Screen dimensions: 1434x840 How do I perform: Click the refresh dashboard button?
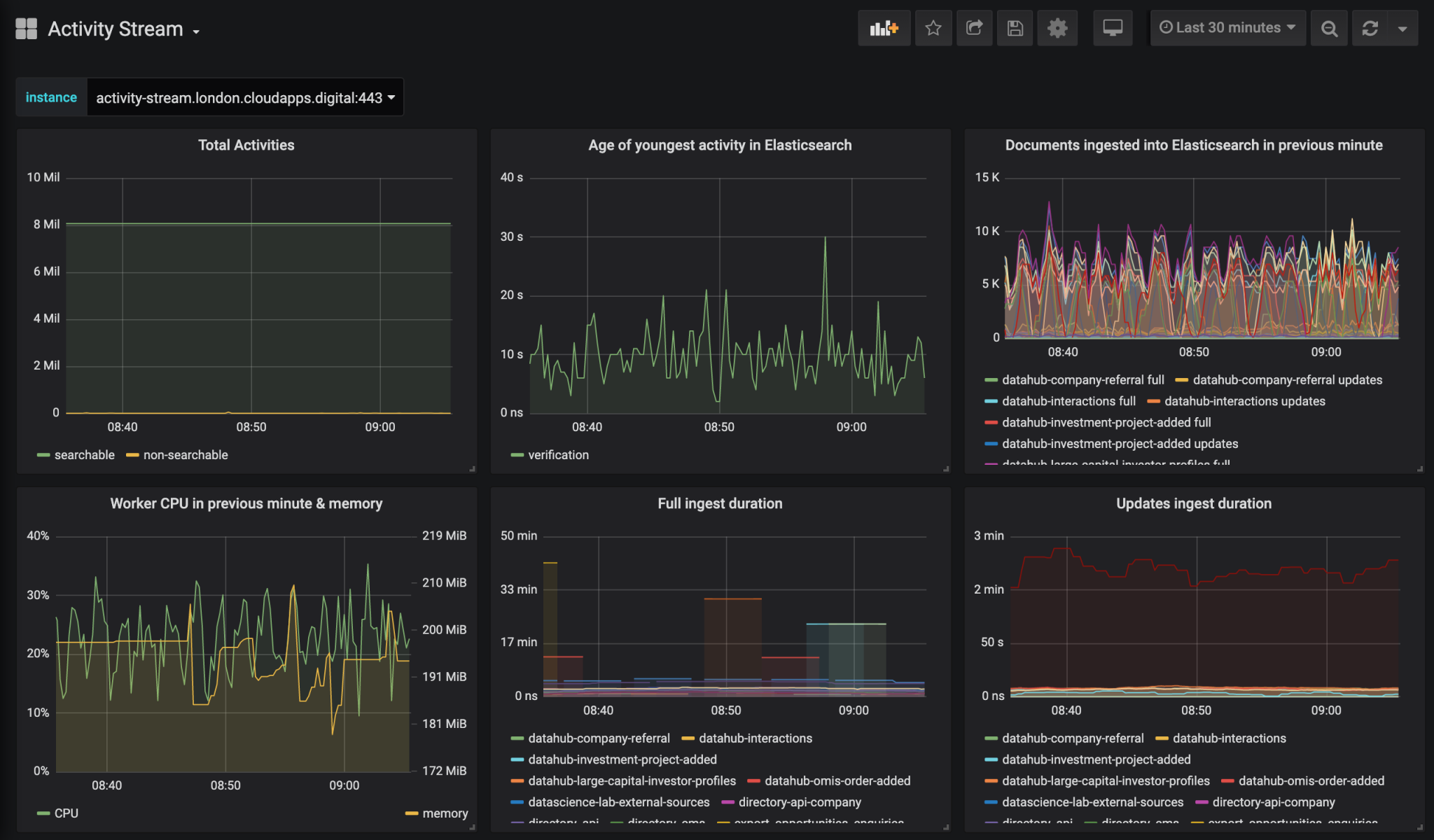coord(1370,28)
